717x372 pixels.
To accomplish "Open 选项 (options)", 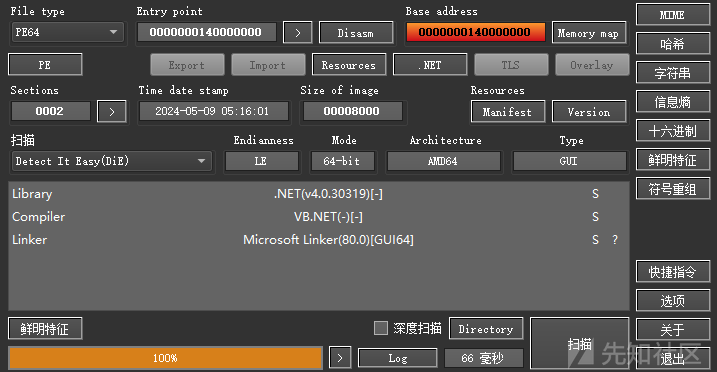I will coord(673,301).
